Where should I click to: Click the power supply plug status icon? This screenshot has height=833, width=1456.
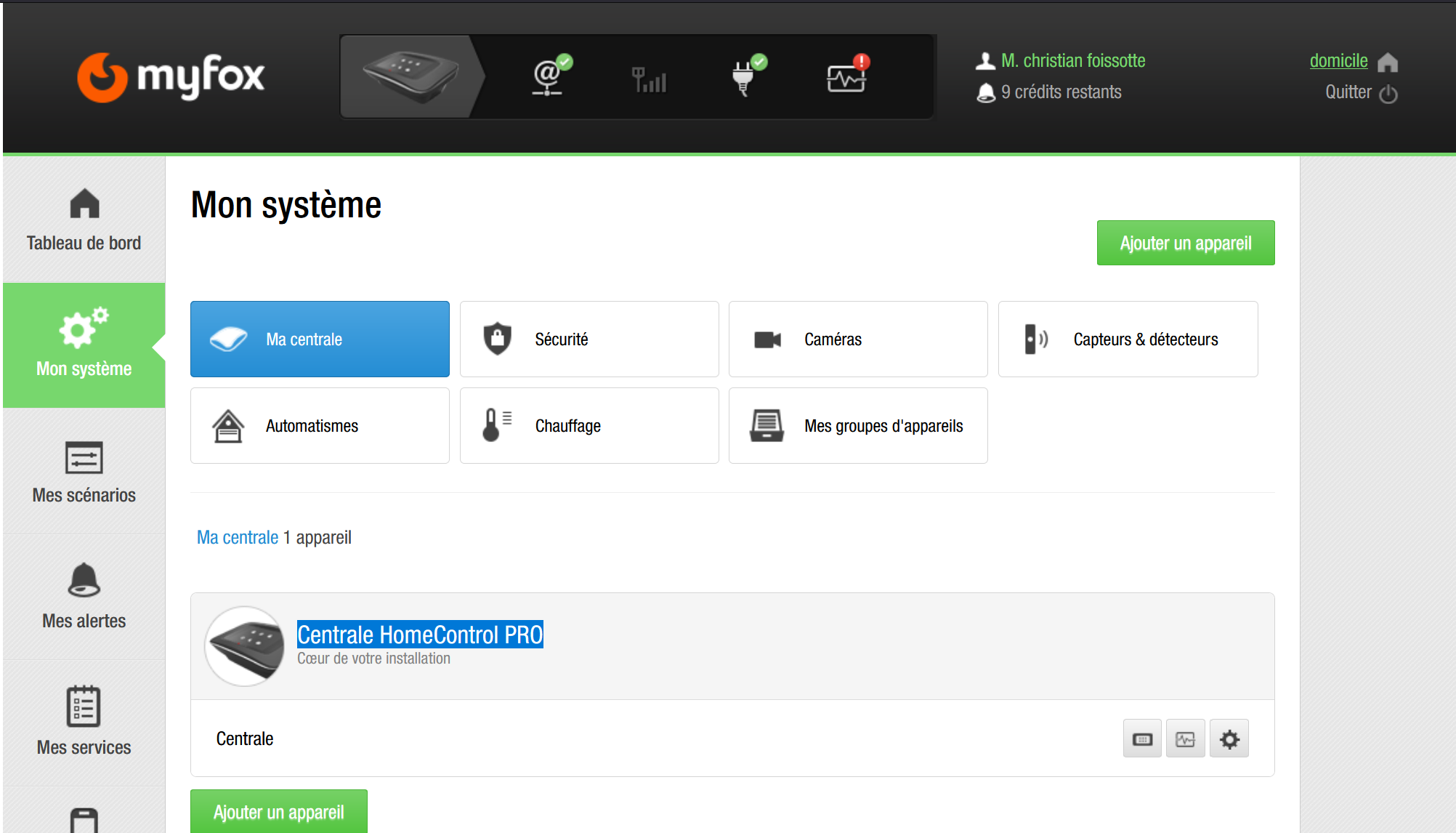tap(745, 76)
